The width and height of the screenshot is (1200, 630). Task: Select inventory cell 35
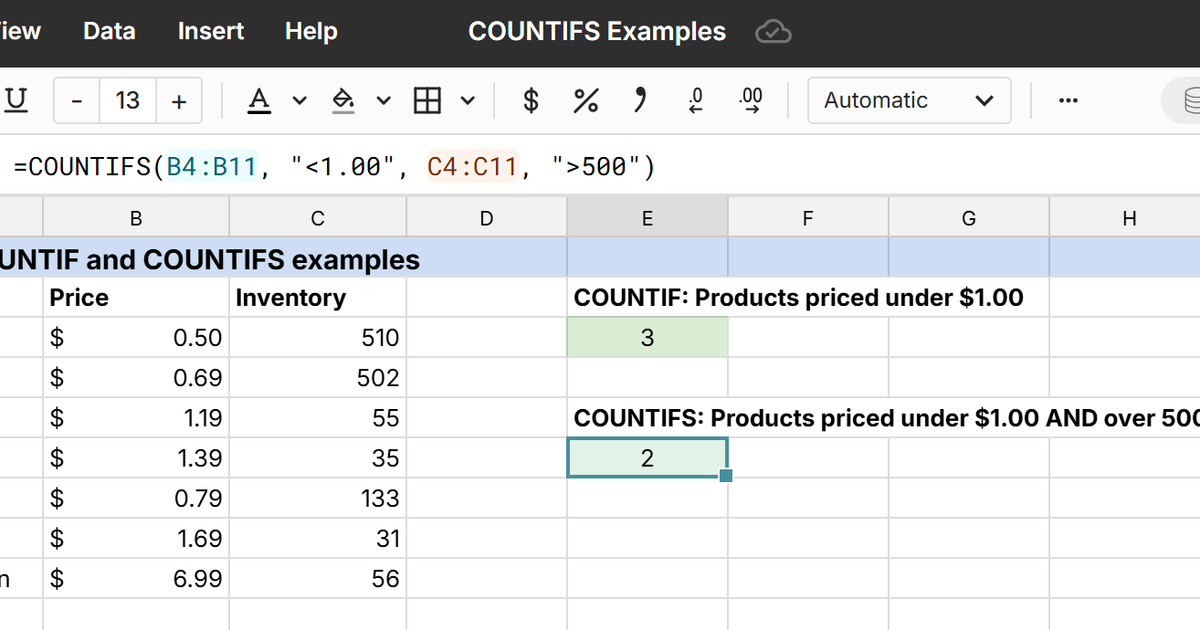pos(317,458)
